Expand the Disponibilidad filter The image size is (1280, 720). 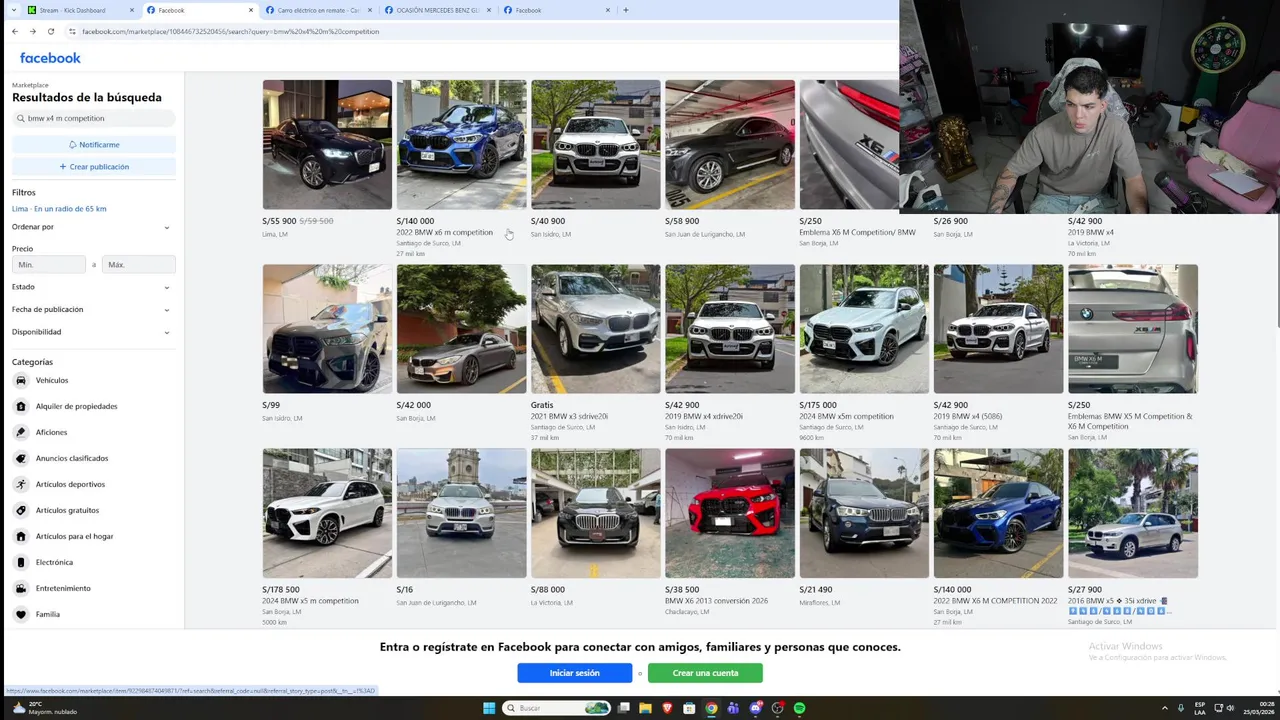point(91,332)
